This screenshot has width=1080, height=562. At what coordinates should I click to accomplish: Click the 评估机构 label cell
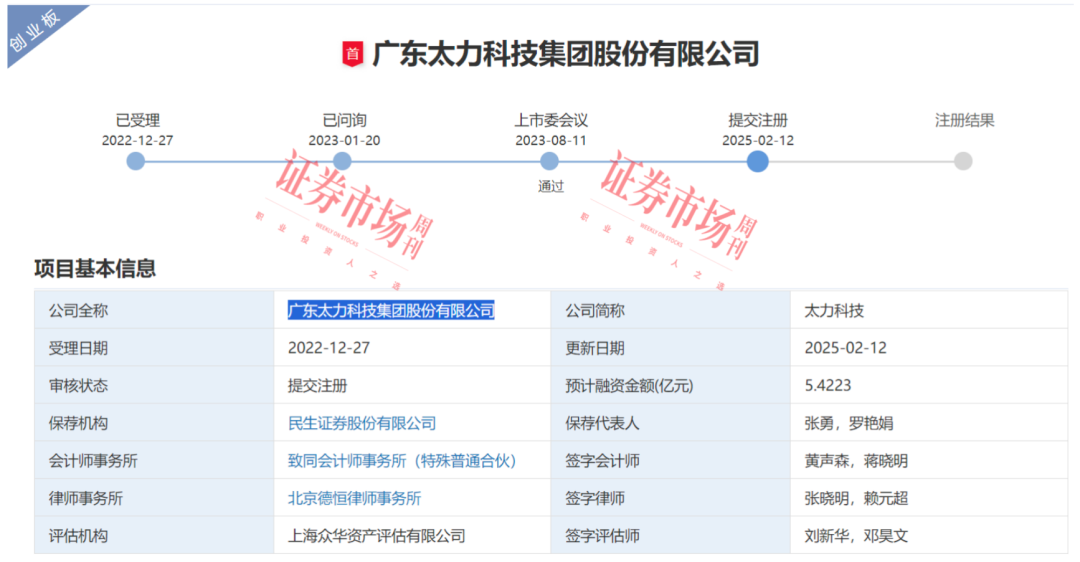[x=154, y=536]
